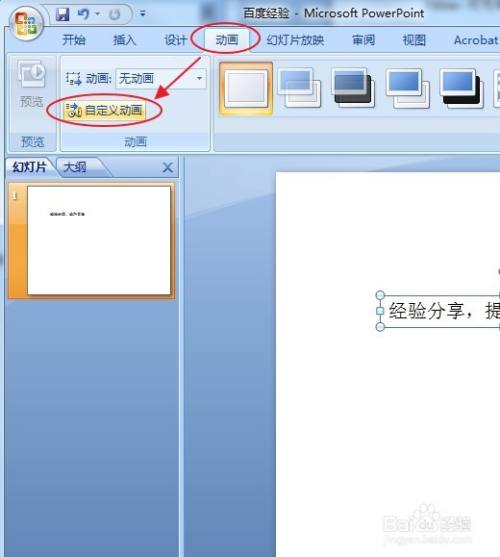Switch to the 插入 ribbon tab

(124, 40)
